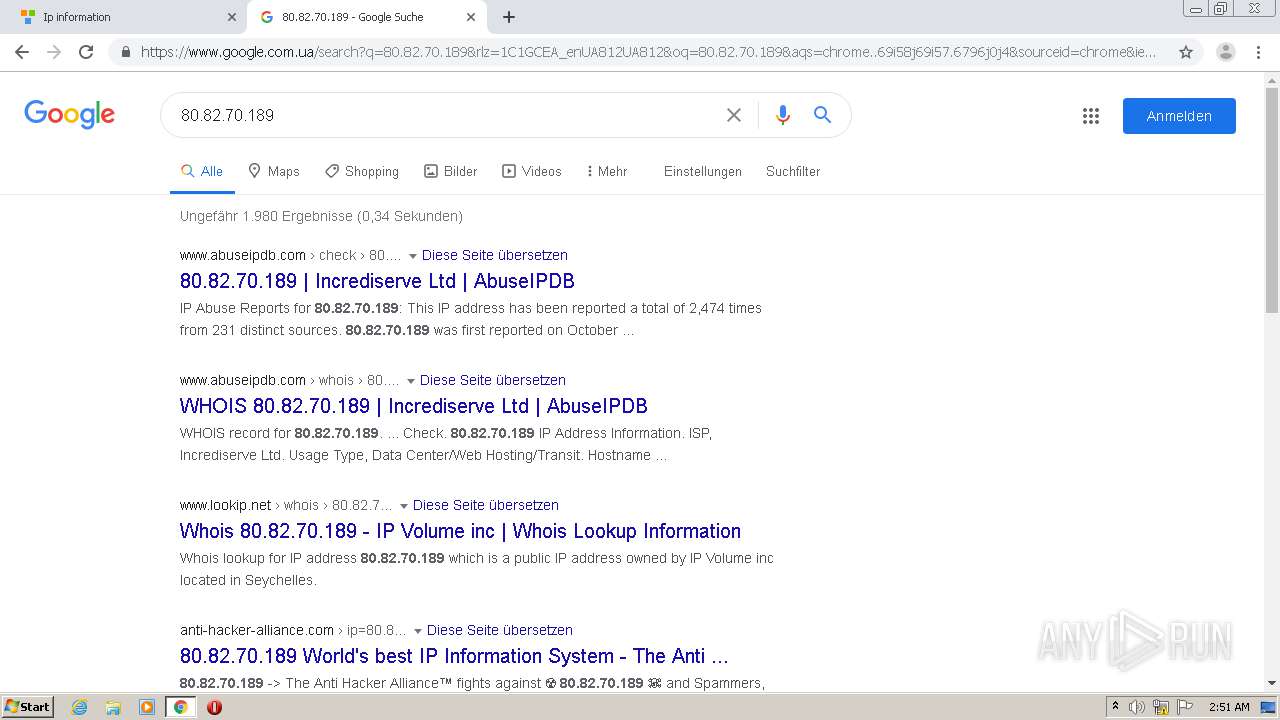Screen dimensions: 1280x720
Task: Open the media player taskbar icon
Action: pos(147,707)
